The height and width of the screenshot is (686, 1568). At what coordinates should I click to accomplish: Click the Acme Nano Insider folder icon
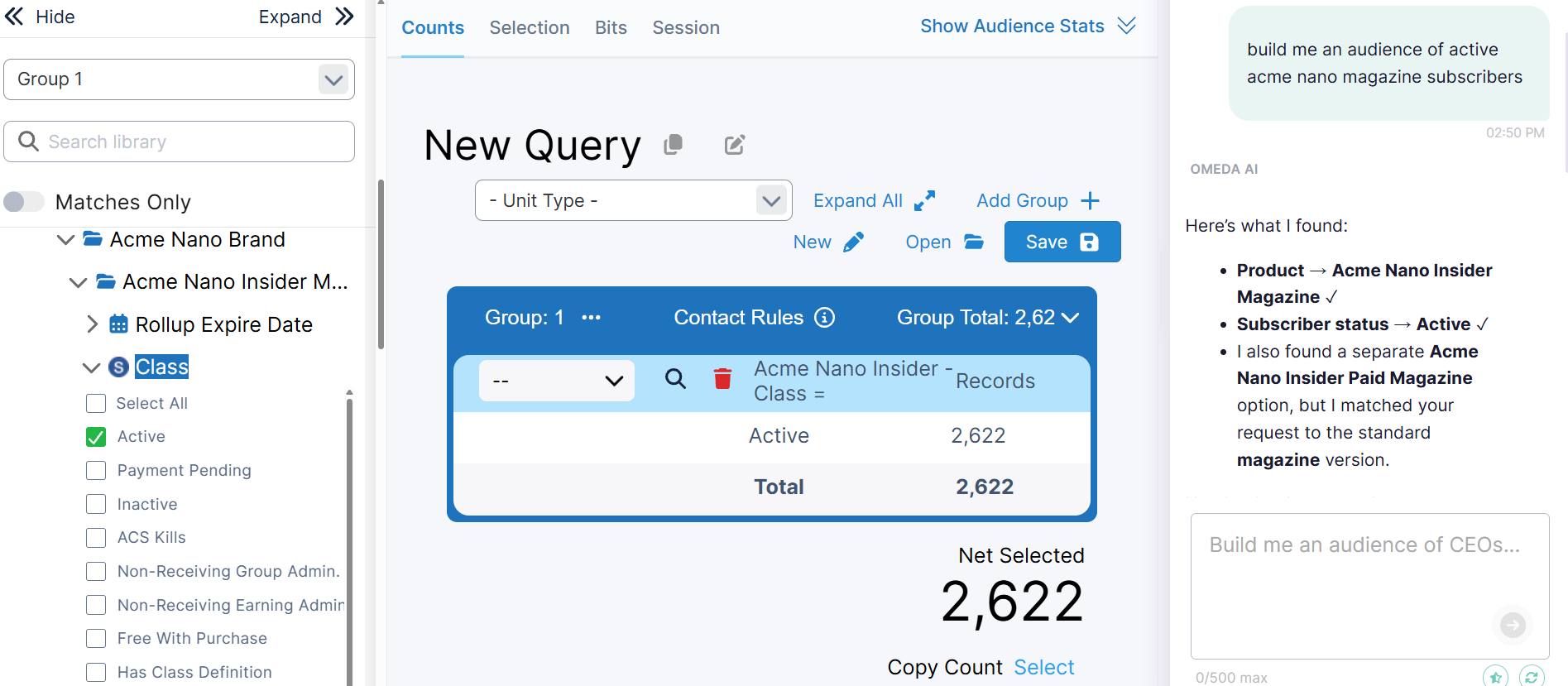pos(106,281)
